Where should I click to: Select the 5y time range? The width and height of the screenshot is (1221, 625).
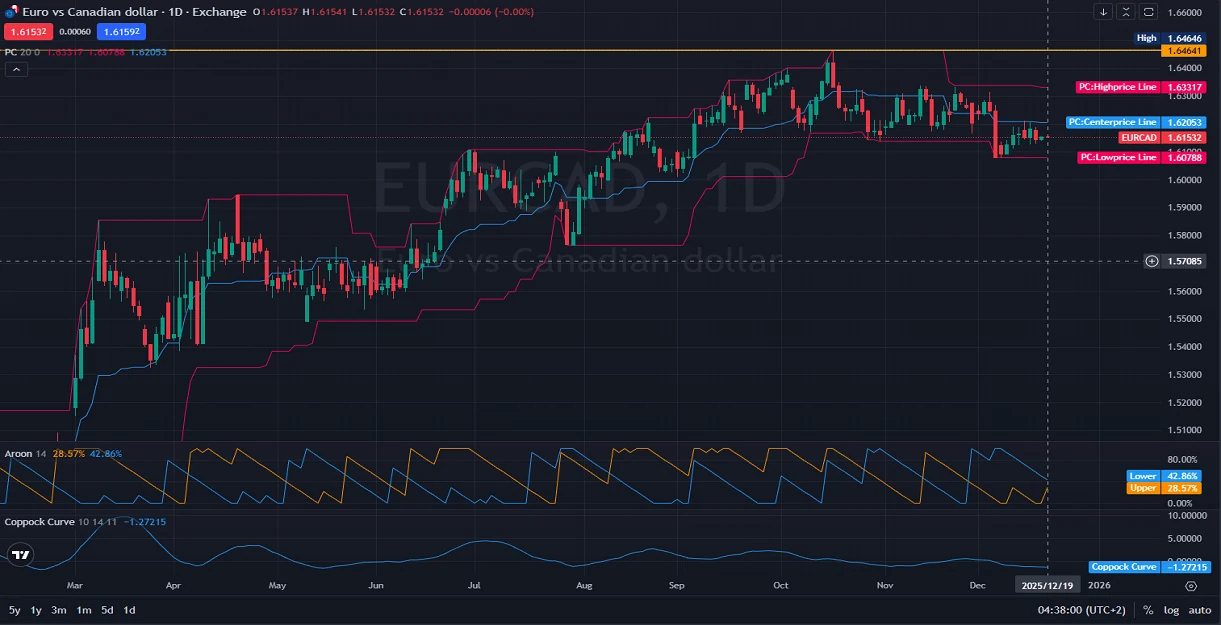pyautogui.click(x=14, y=610)
